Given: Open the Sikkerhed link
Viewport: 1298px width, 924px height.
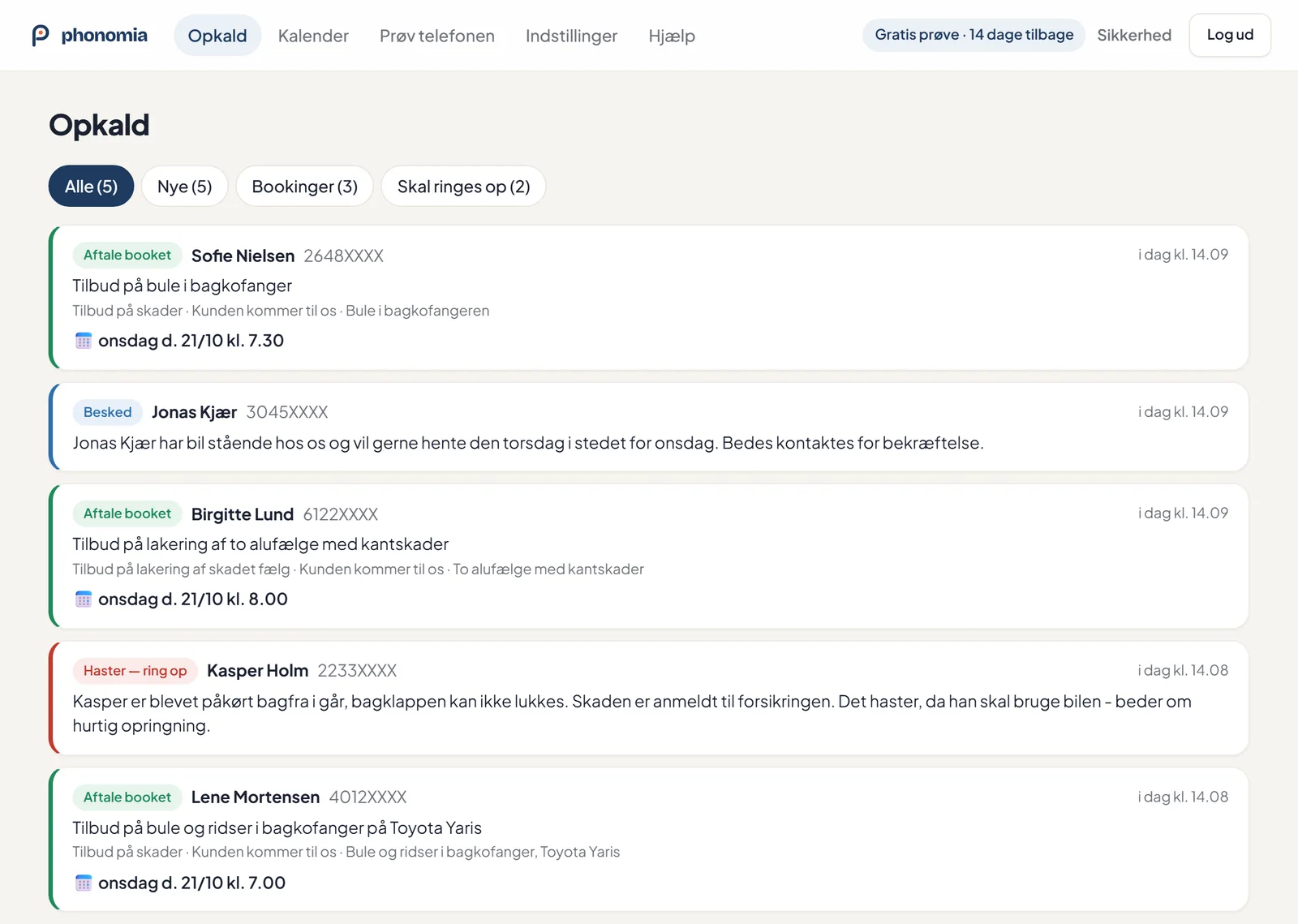Looking at the screenshot, I should [1134, 35].
